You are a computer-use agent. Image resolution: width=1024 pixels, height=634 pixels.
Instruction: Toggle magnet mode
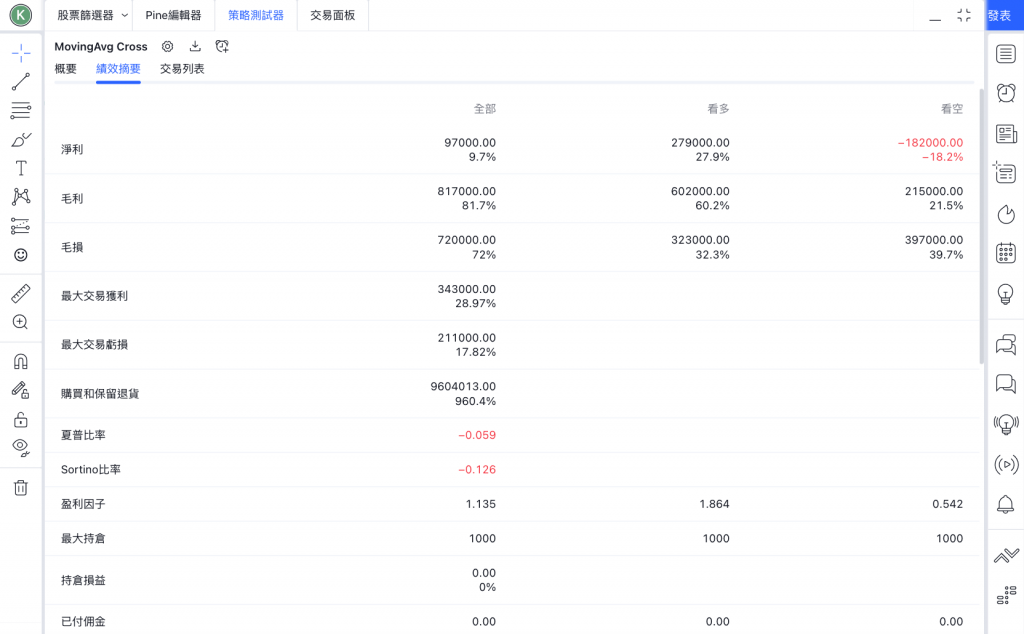click(21, 361)
